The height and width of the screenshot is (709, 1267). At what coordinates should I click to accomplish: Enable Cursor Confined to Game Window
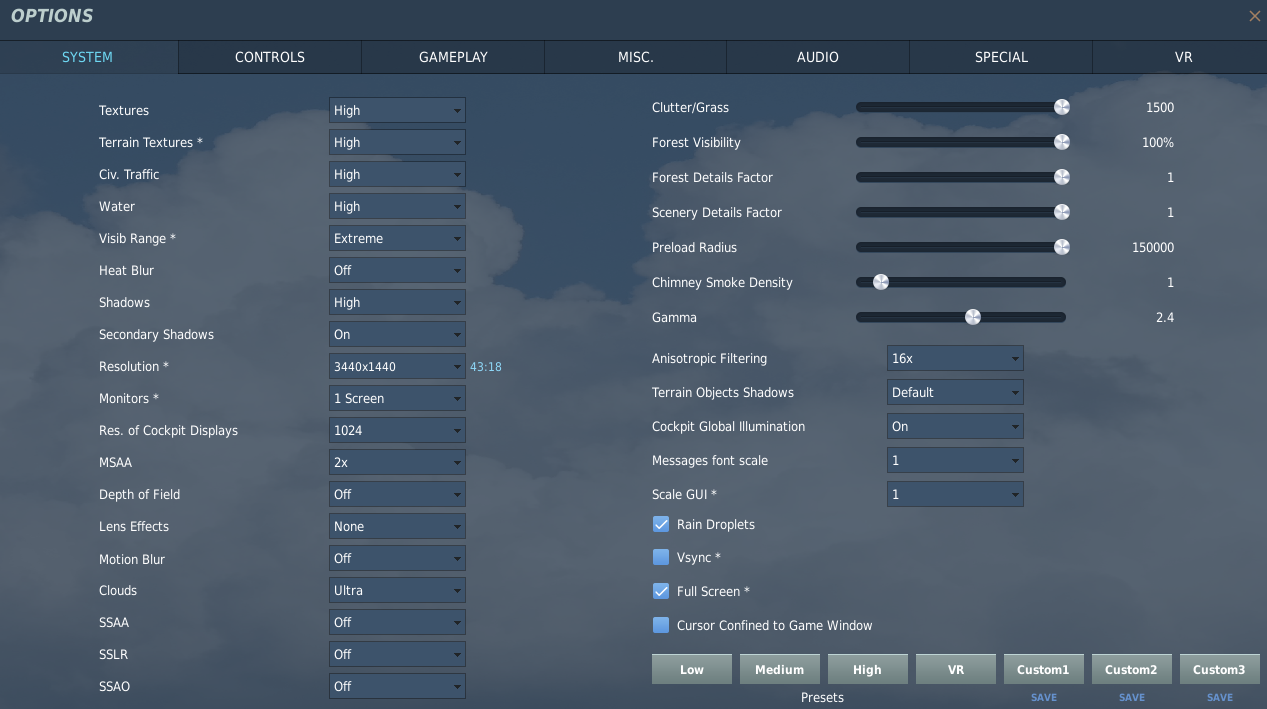[661, 625]
